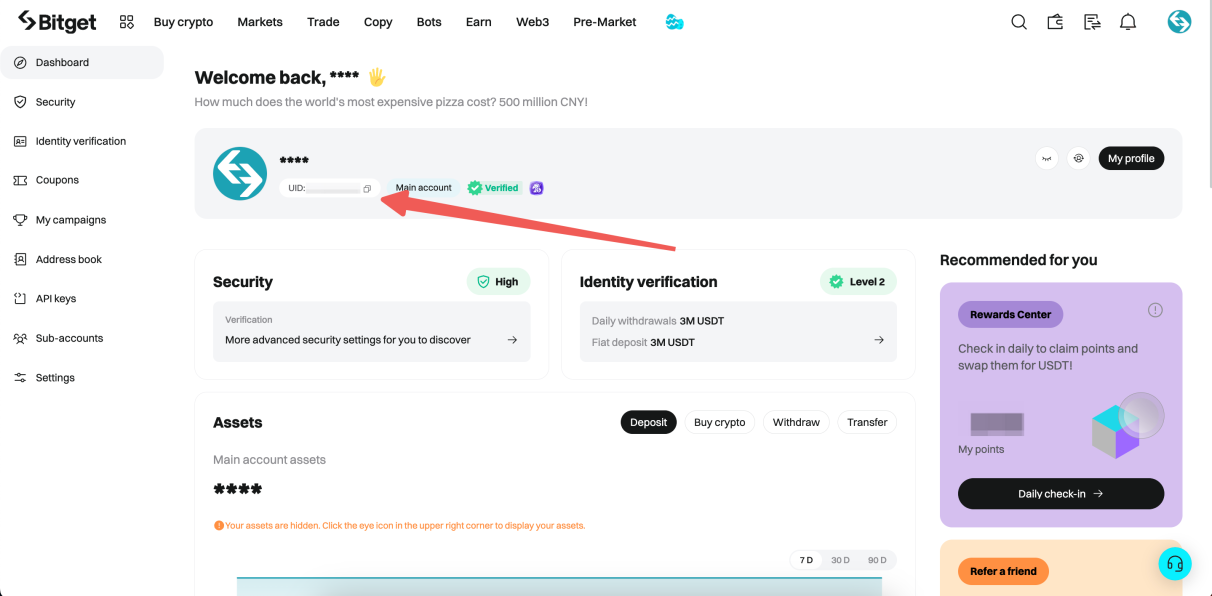The width and height of the screenshot is (1212, 596).
Task: Click the customer support headset icon
Action: (1175, 563)
